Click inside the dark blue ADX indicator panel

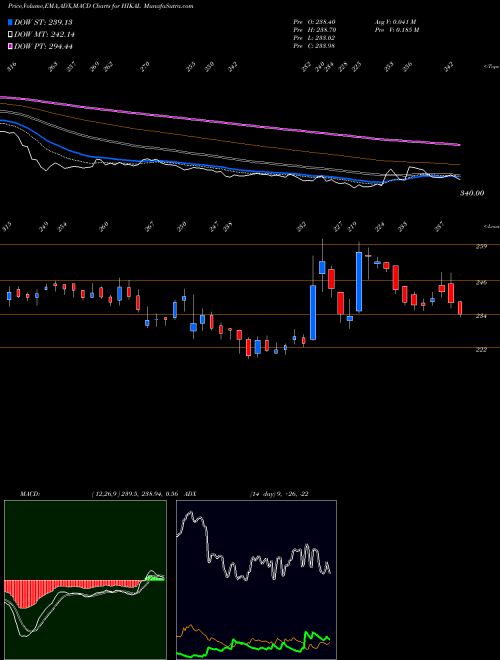click(256, 580)
